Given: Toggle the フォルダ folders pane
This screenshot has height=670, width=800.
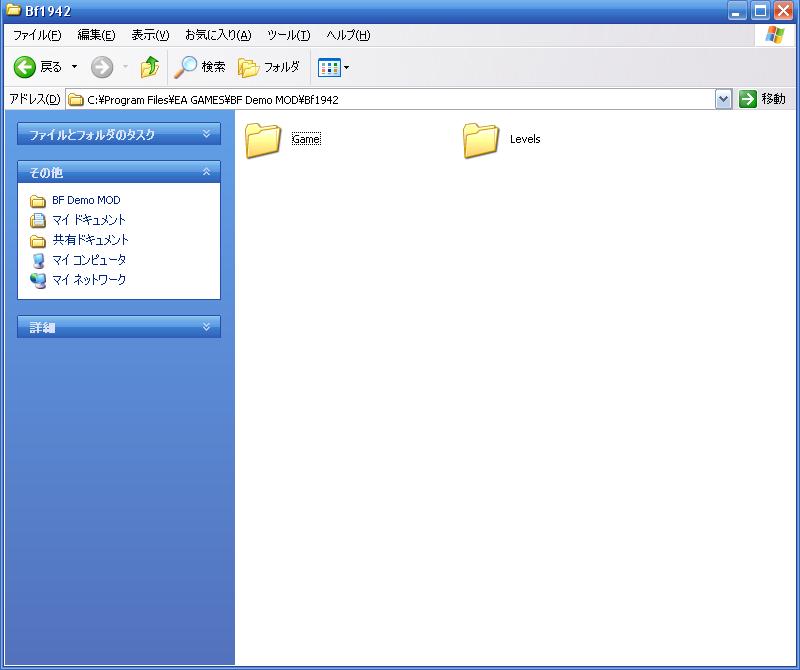Looking at the screenshot, I should (x=269, y=67).
